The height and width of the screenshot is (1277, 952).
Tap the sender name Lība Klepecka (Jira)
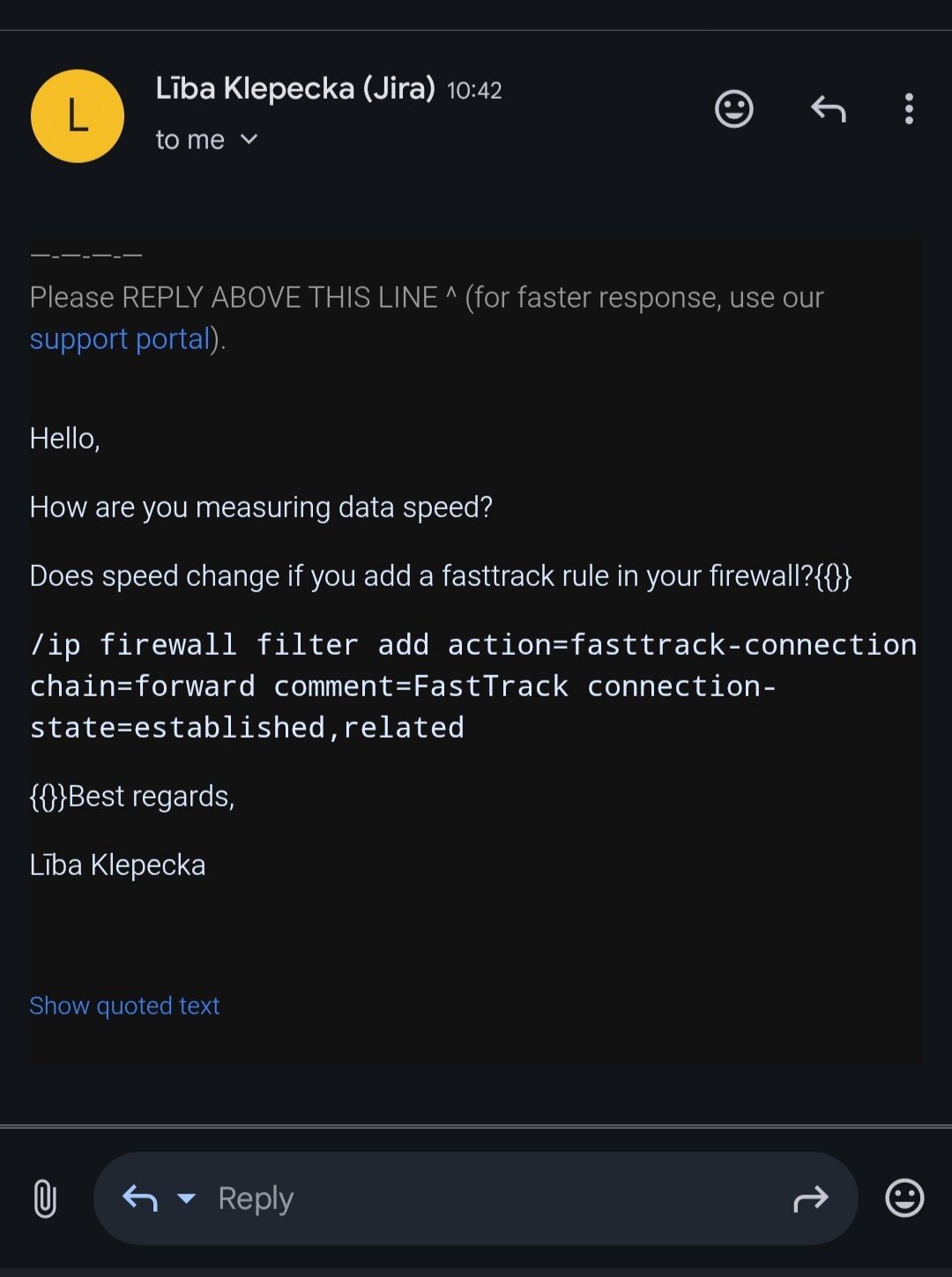coord(295,89)
